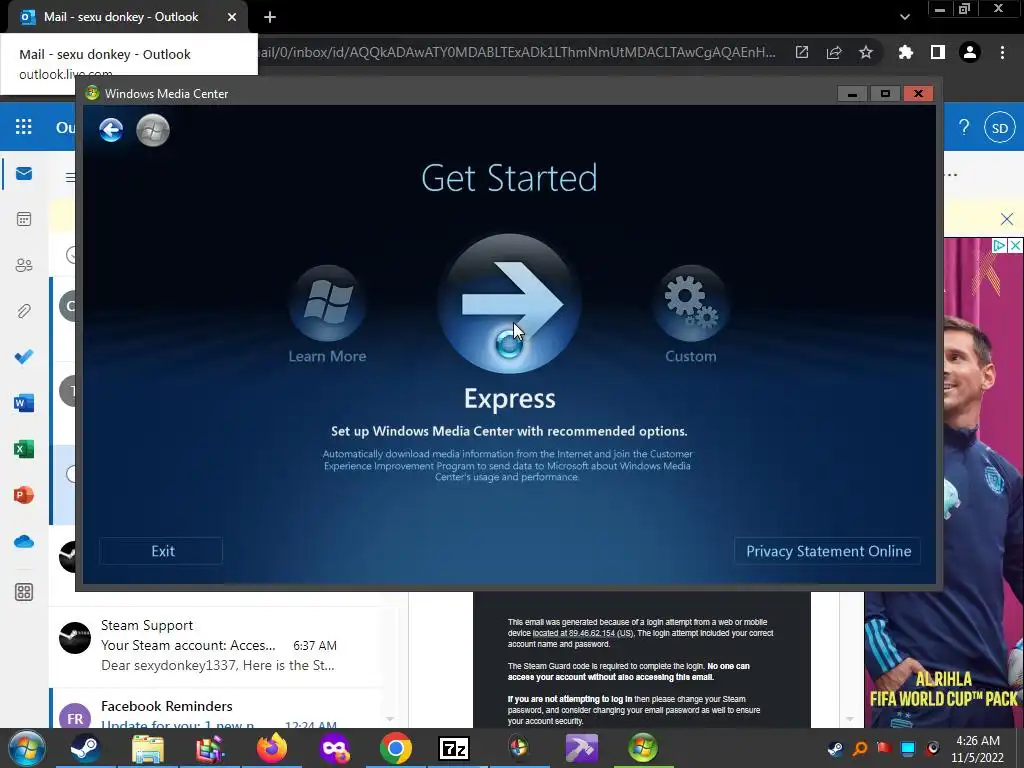Toggle Chrome side panel
1024x768 pixels.
pyautogui.click(x=938, y=52)
